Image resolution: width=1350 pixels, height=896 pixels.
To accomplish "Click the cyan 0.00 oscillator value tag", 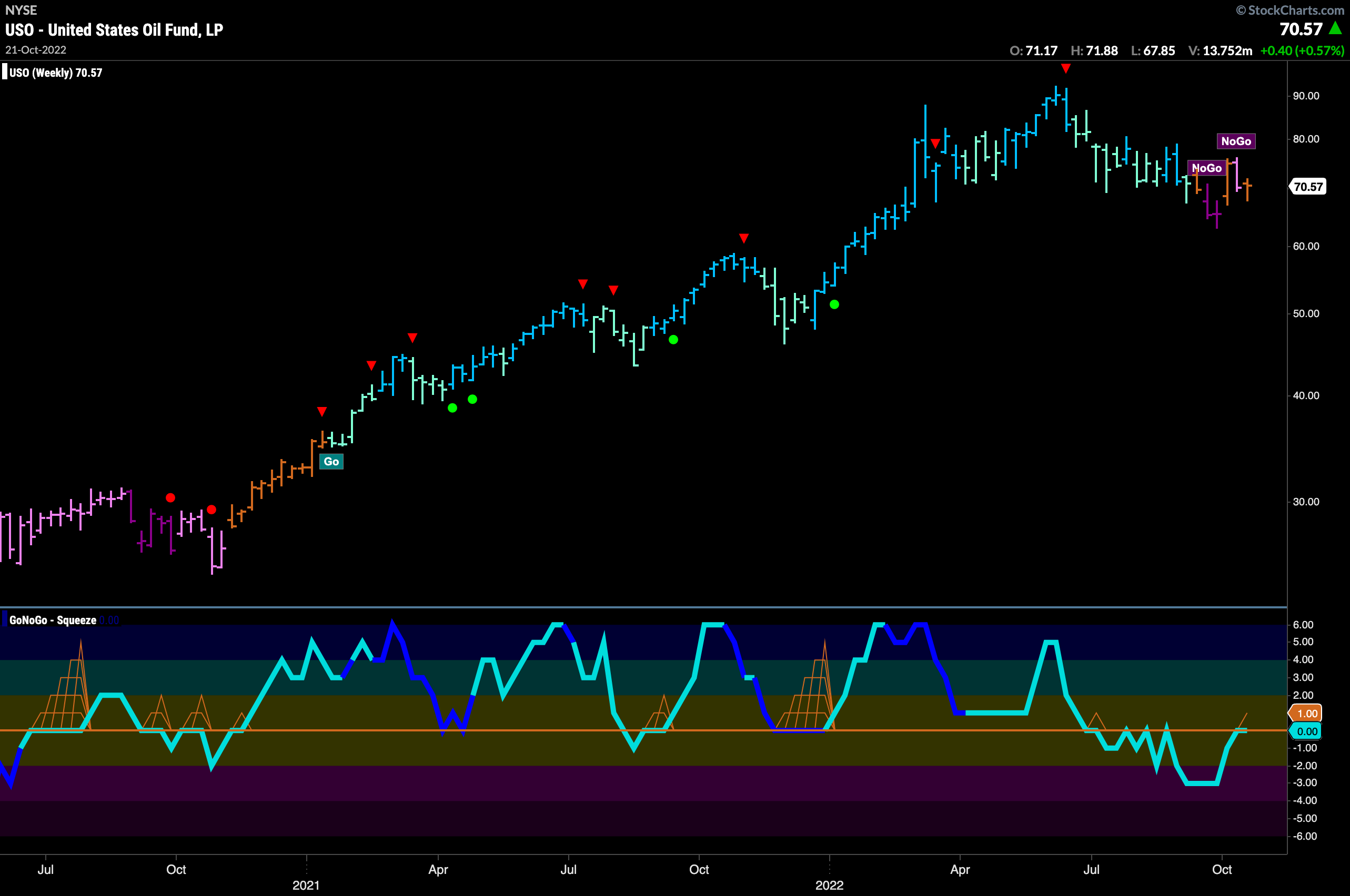I will coord(1306,731).
